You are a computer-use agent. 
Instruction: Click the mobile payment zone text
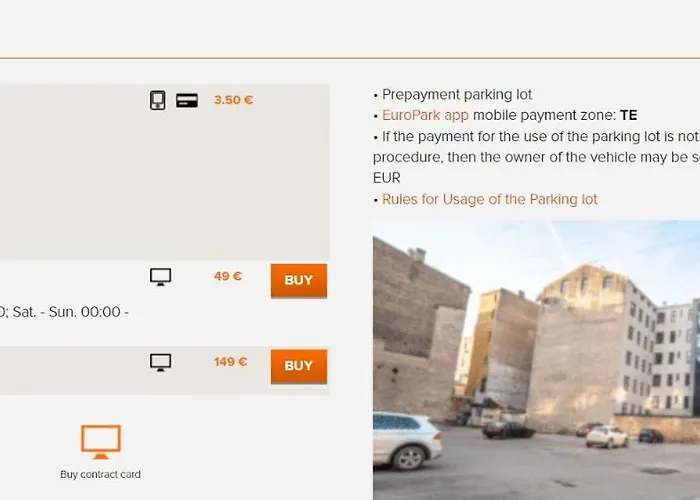tap(544, 115)
